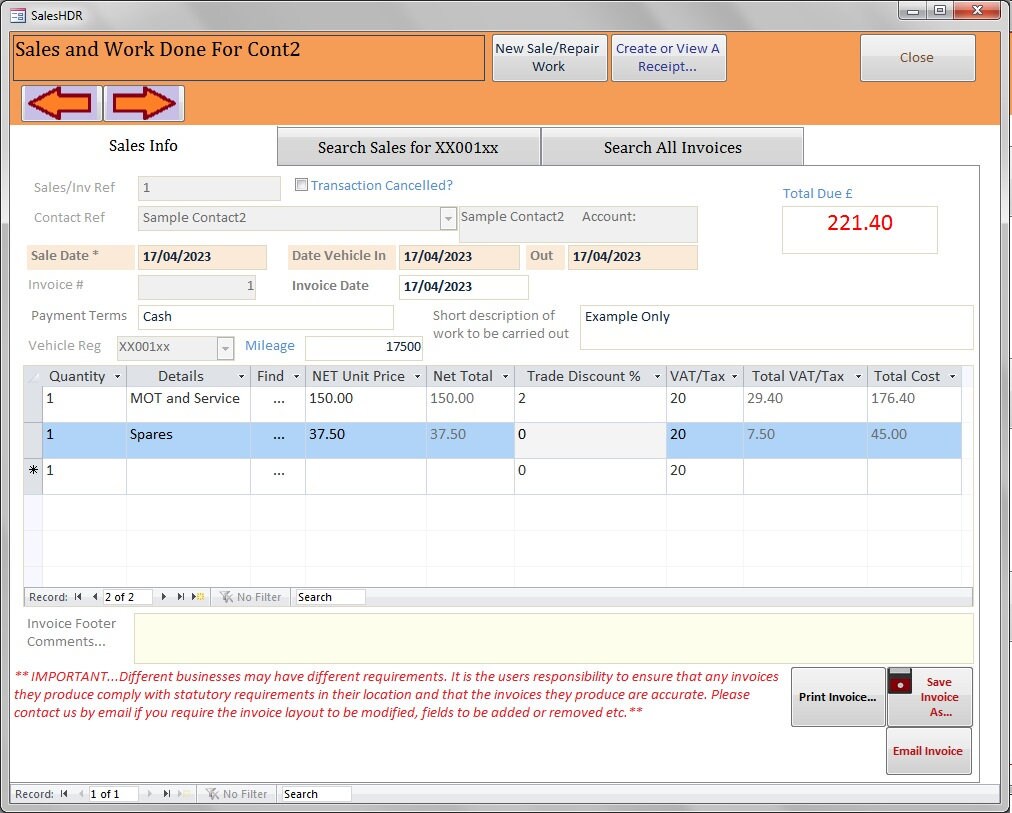The height and width of the screenshot is (813, 1012).
Task: Click the big left arrow to view previous record
Action: 61,103
